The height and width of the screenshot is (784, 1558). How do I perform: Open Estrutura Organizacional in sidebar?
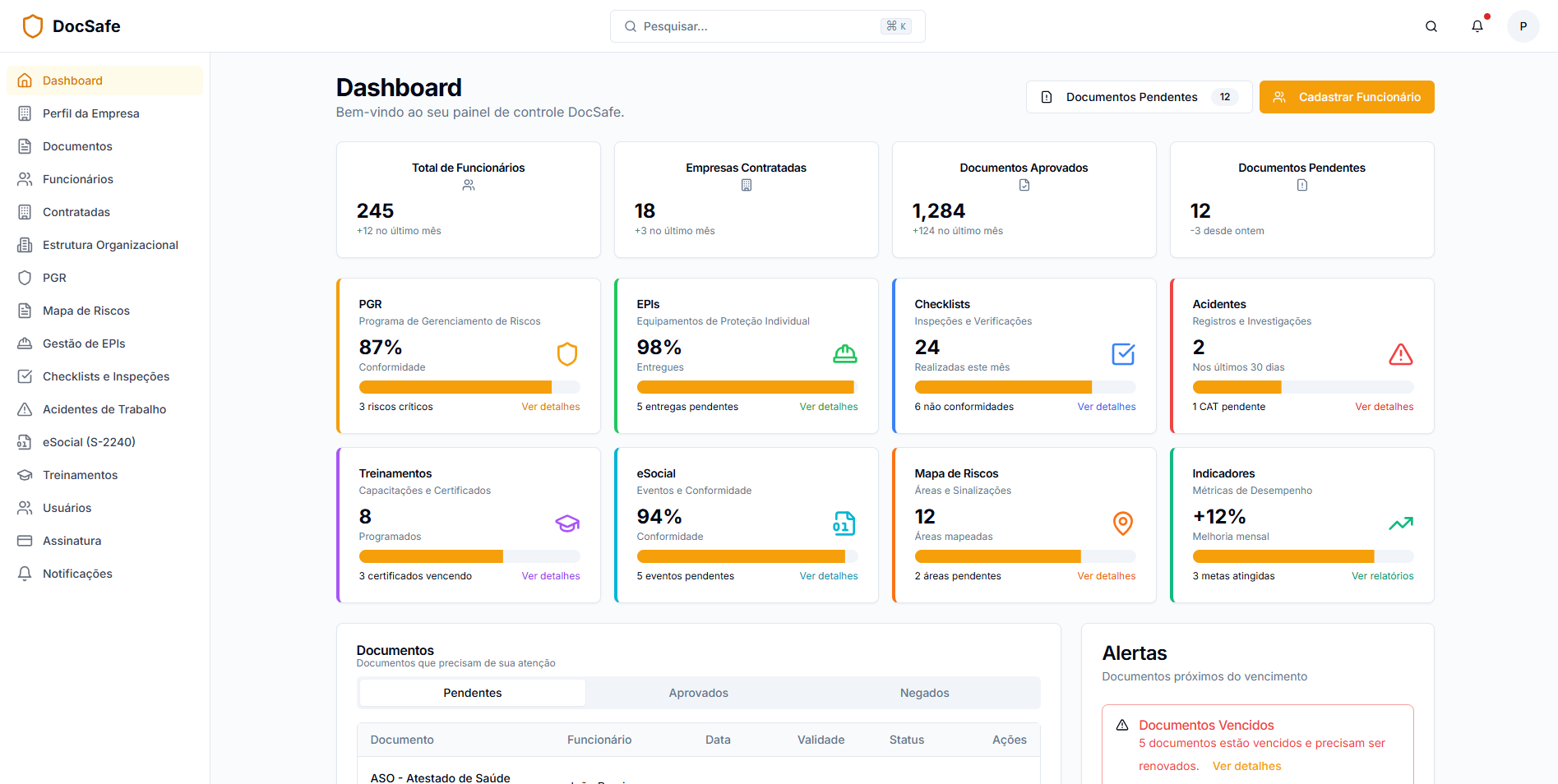pyautogui.click(x=104, y=245)
